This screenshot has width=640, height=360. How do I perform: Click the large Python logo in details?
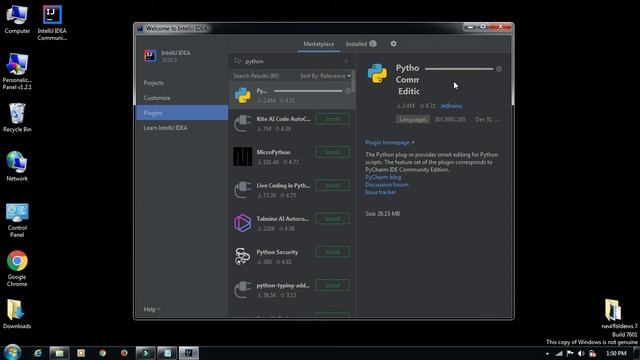pyautogui.click(x=378, y=73)
